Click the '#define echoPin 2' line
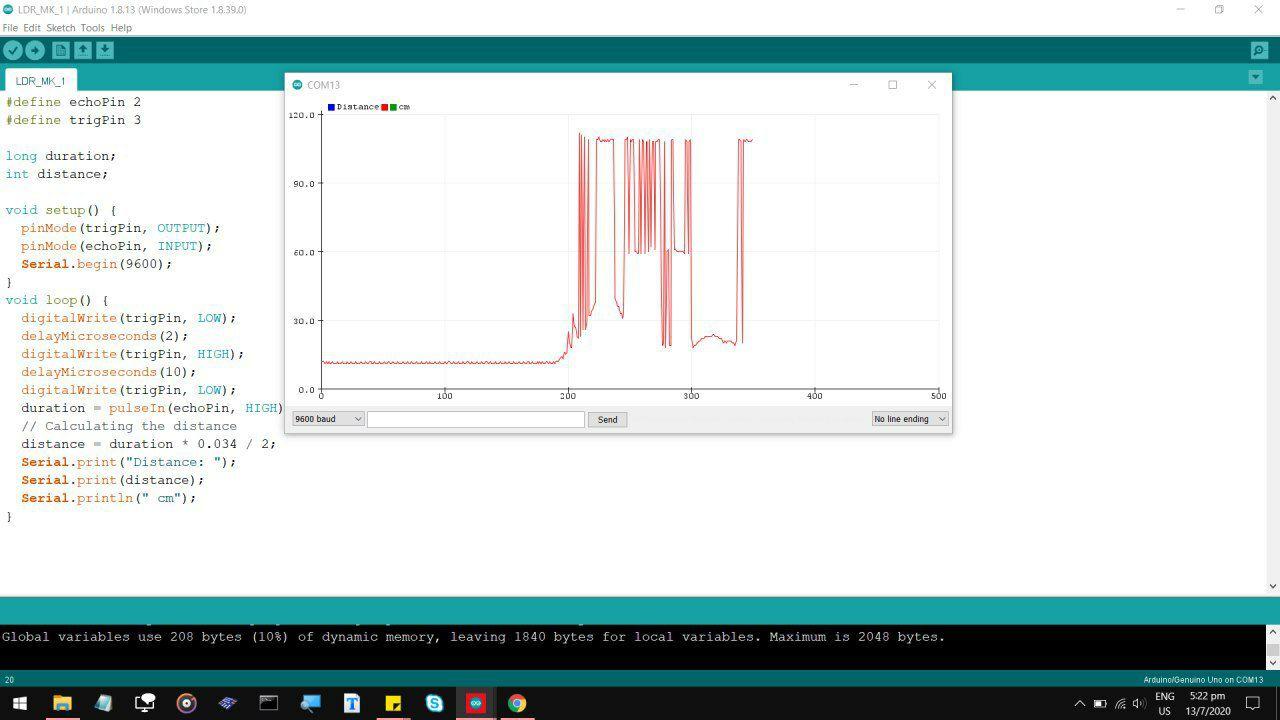Viewport: 1280px width, 720px height. [73, 102]
